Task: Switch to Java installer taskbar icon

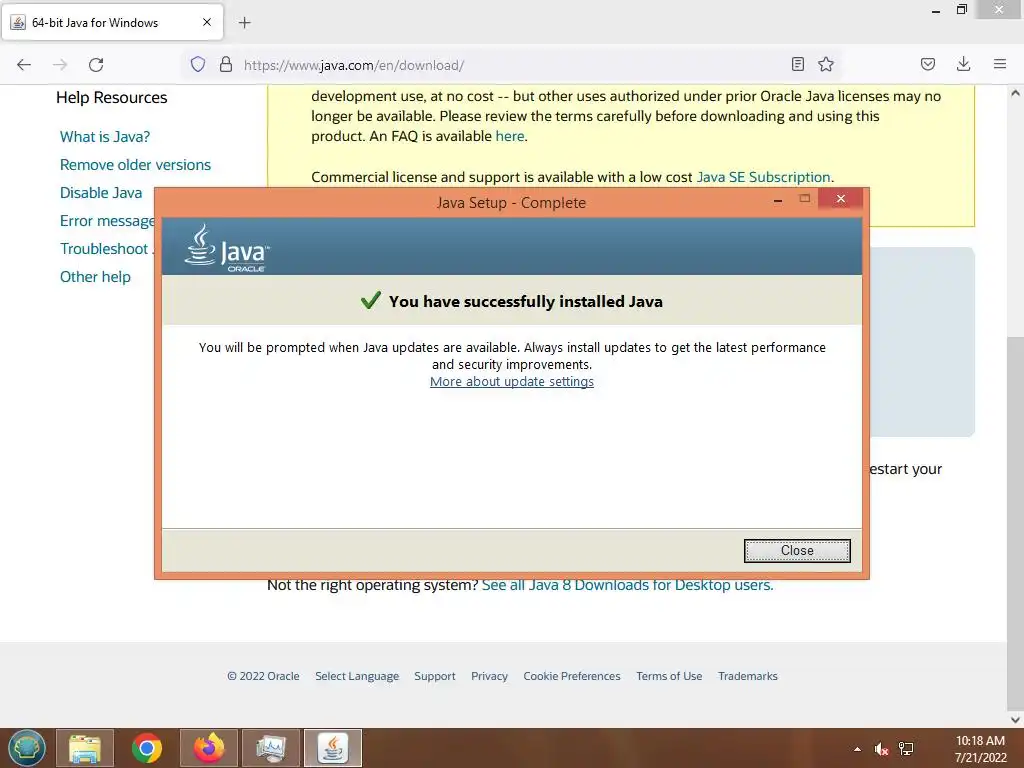Action: [333, 748]
